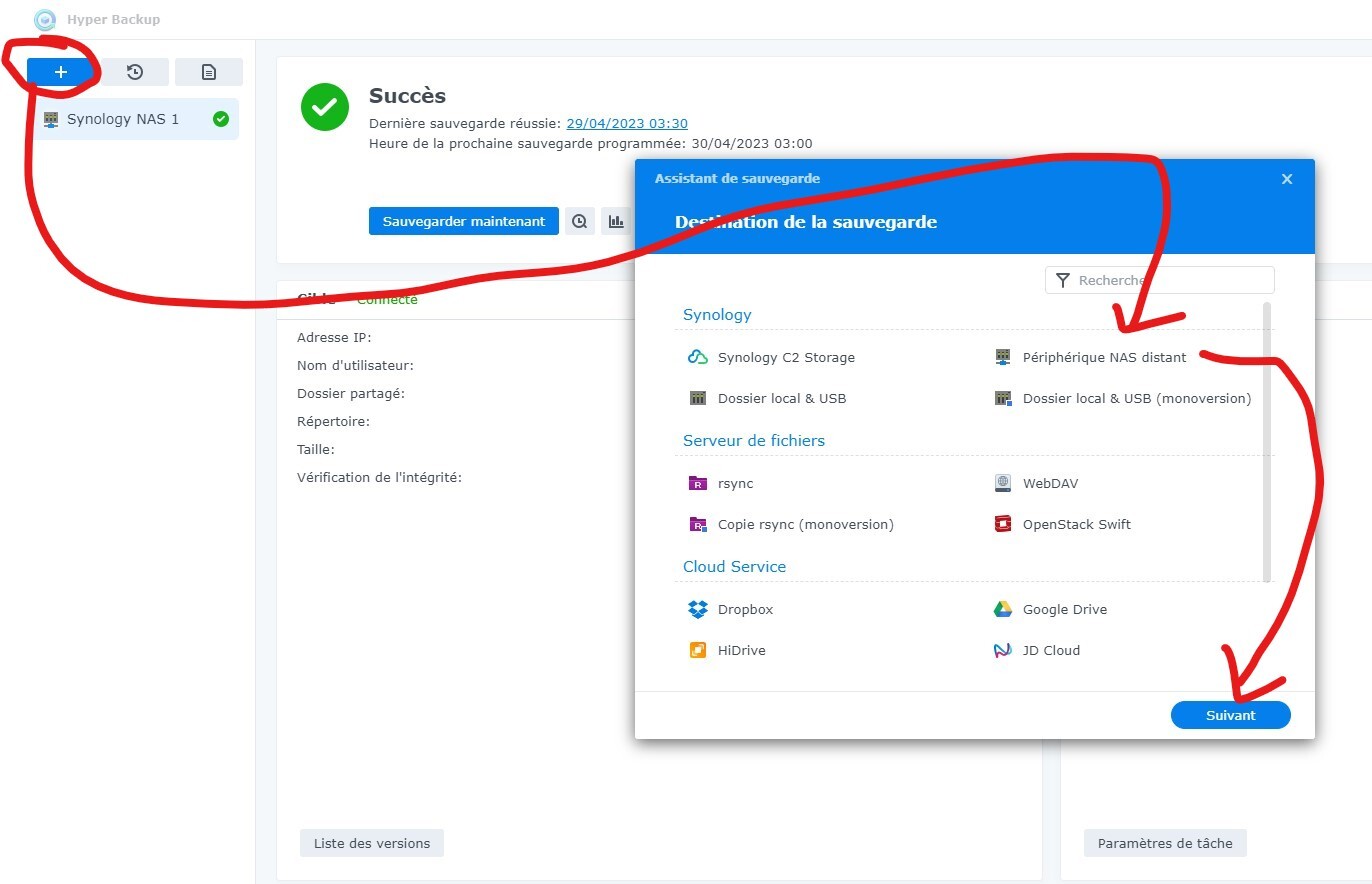
Task: Focus the Recherche search field
Action: 1160,280
